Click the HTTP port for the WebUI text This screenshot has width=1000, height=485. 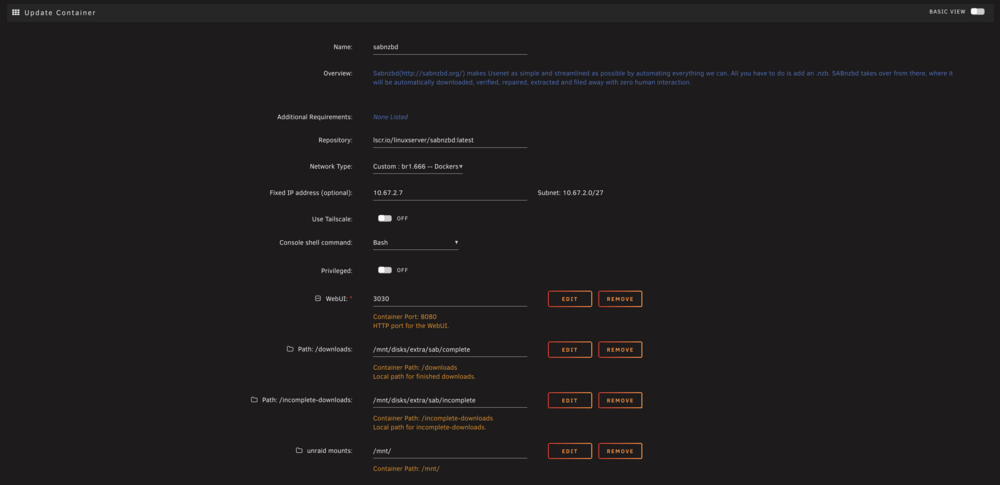411,325
